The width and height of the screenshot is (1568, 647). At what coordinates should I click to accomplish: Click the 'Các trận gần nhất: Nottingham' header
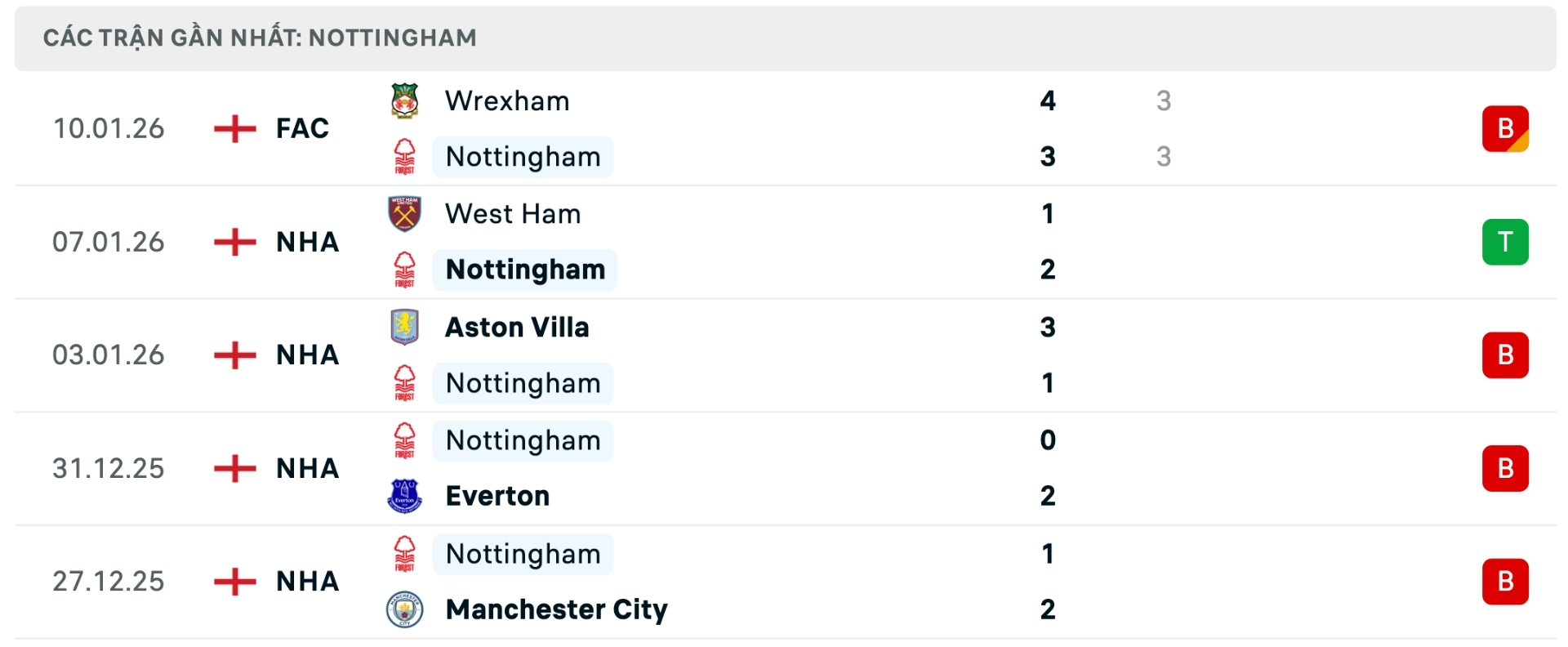260,38
